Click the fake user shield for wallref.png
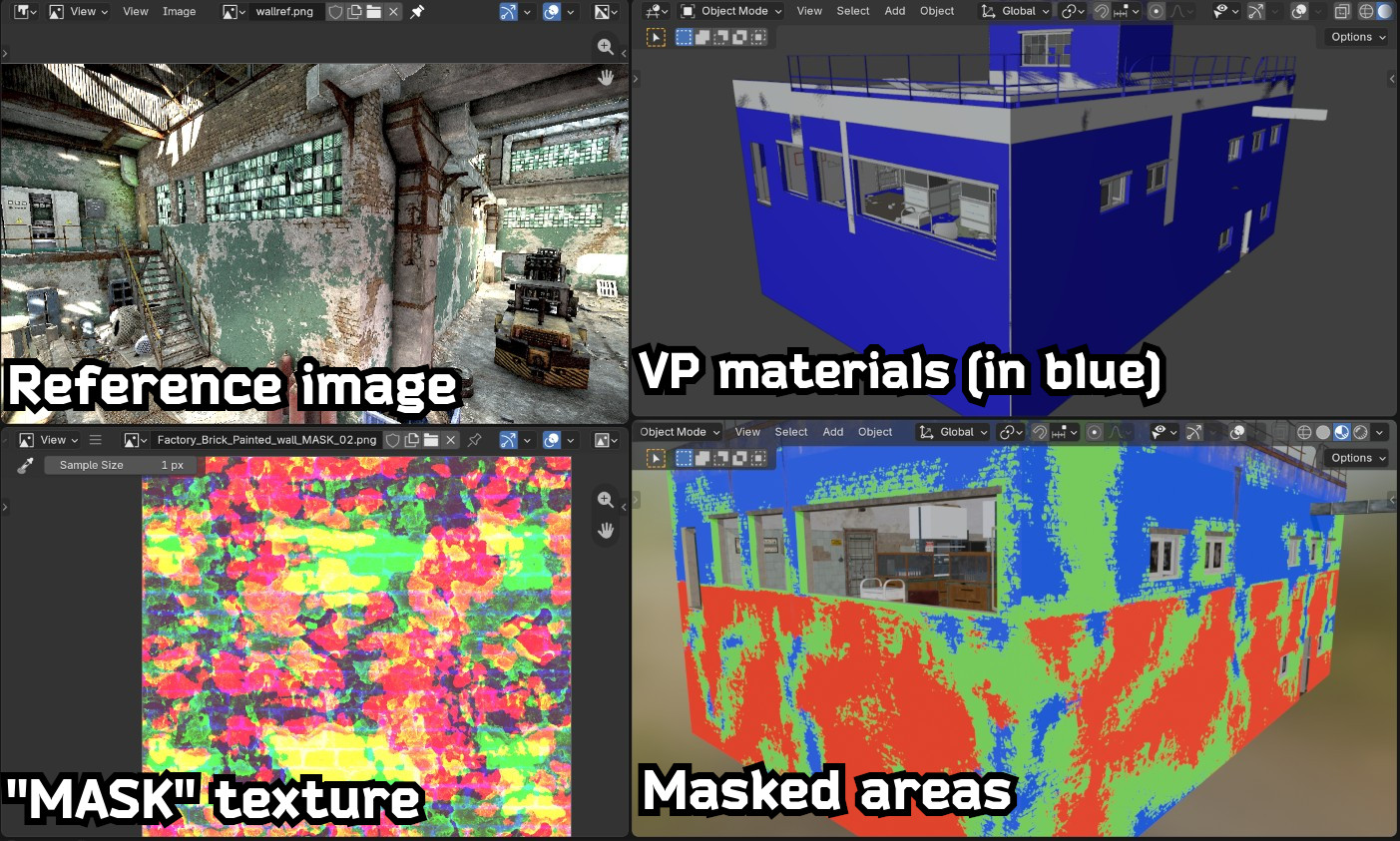The image size is (1400, 841). pos(335,12)
